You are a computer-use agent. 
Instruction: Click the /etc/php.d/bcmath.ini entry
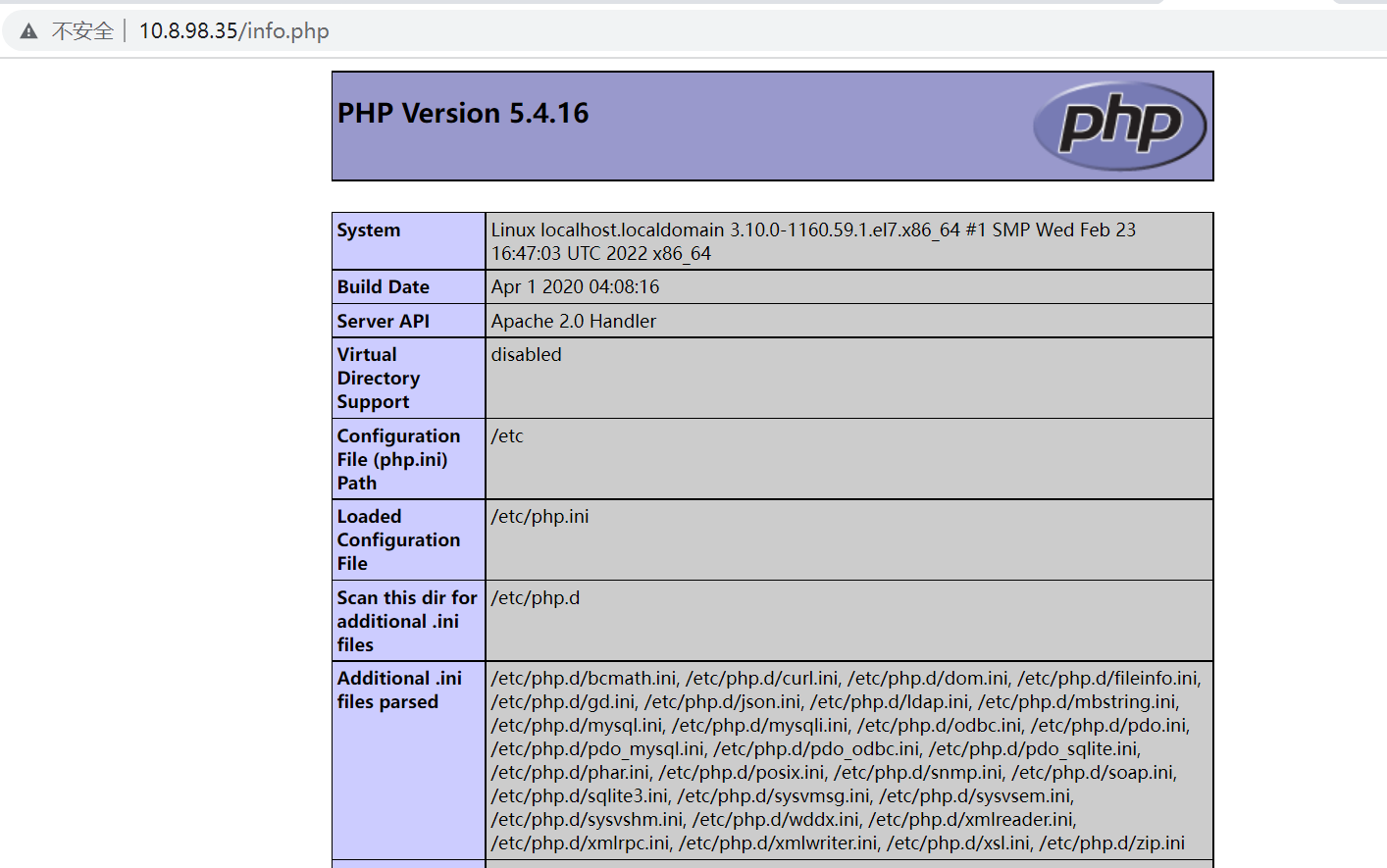(x=584, y=679)
